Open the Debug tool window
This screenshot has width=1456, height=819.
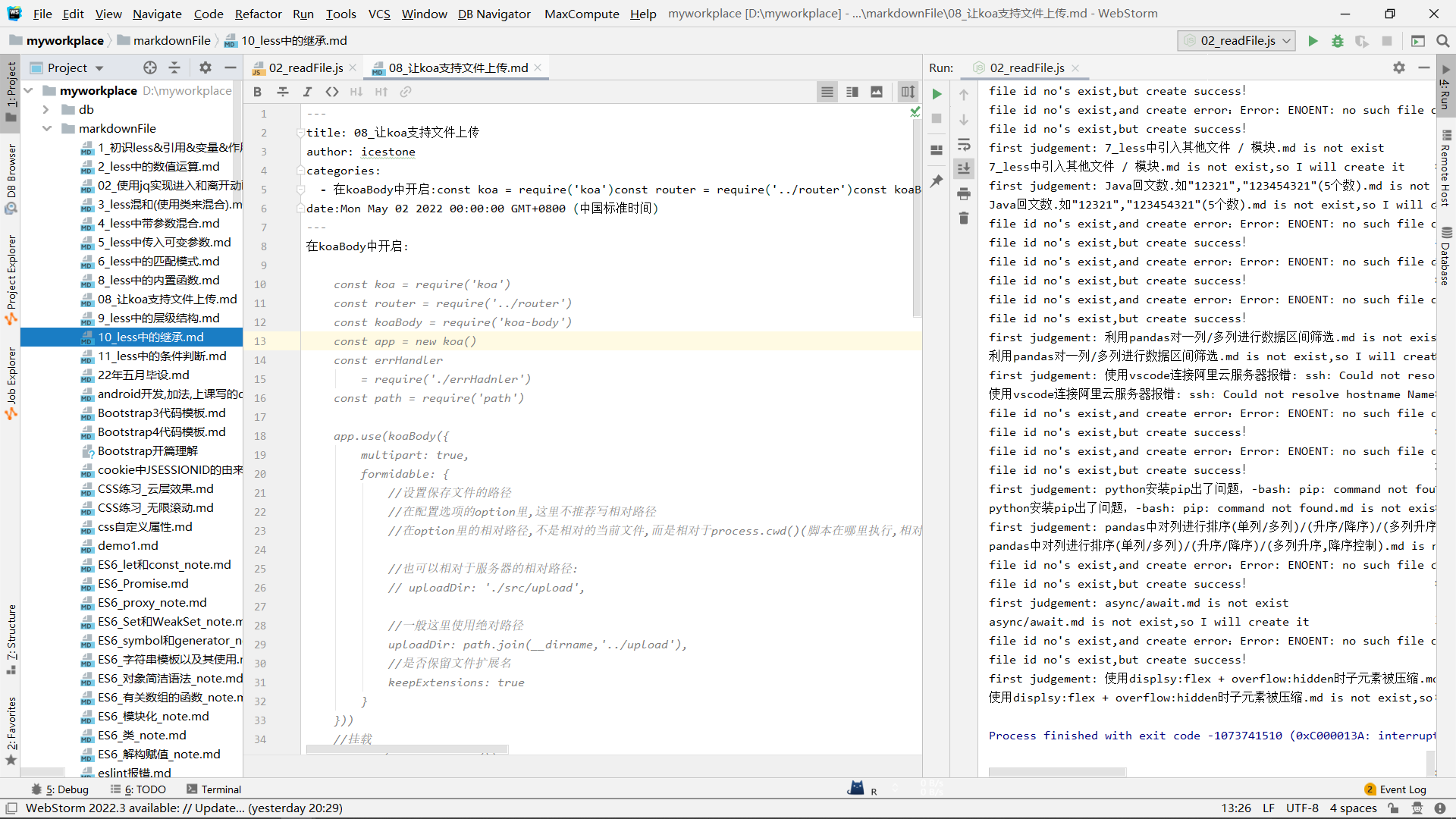(61, 789)
